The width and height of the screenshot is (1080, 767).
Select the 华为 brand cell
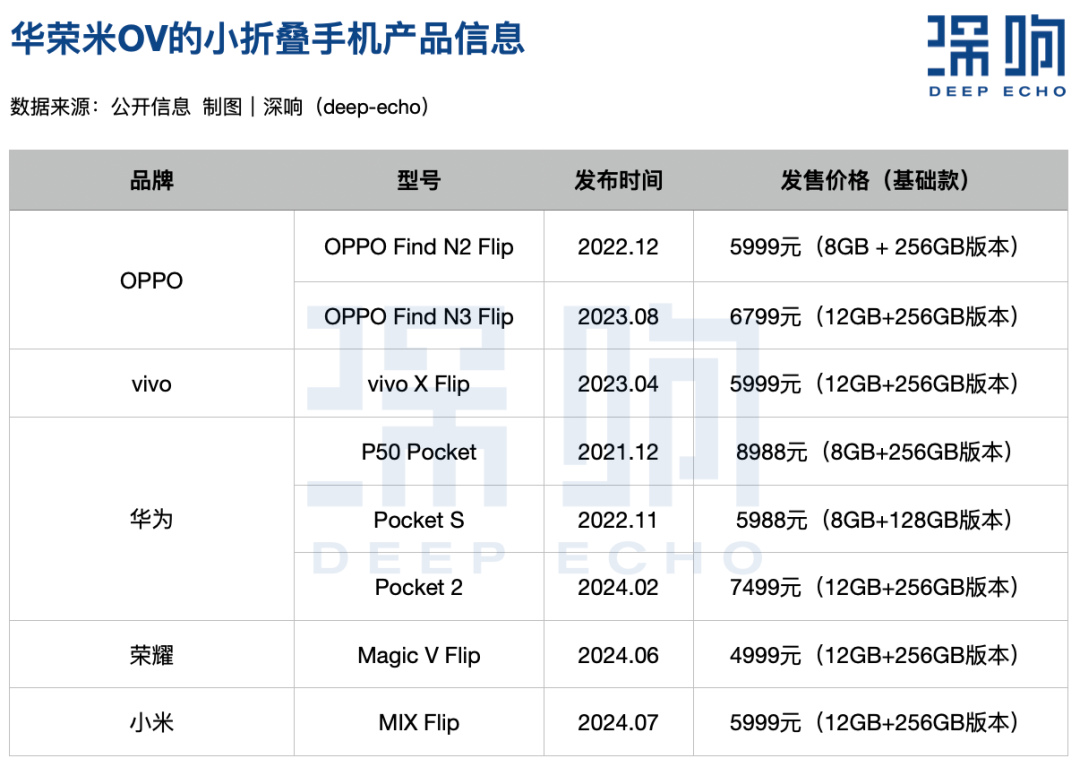pyautogui.click(x=152, y=520)
